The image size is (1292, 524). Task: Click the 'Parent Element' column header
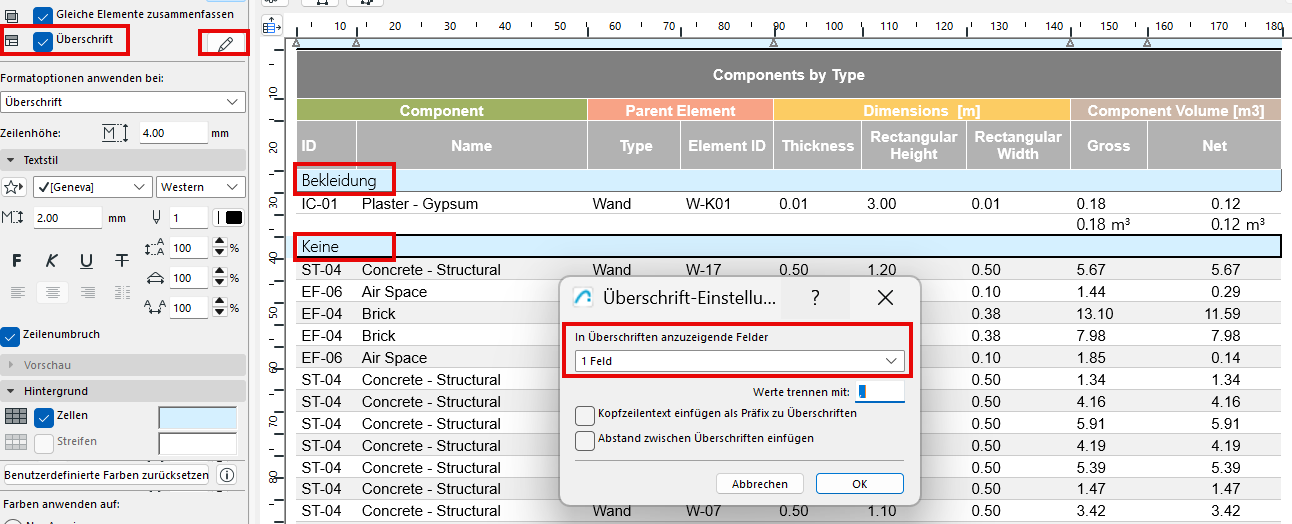(x=680, y=111)
